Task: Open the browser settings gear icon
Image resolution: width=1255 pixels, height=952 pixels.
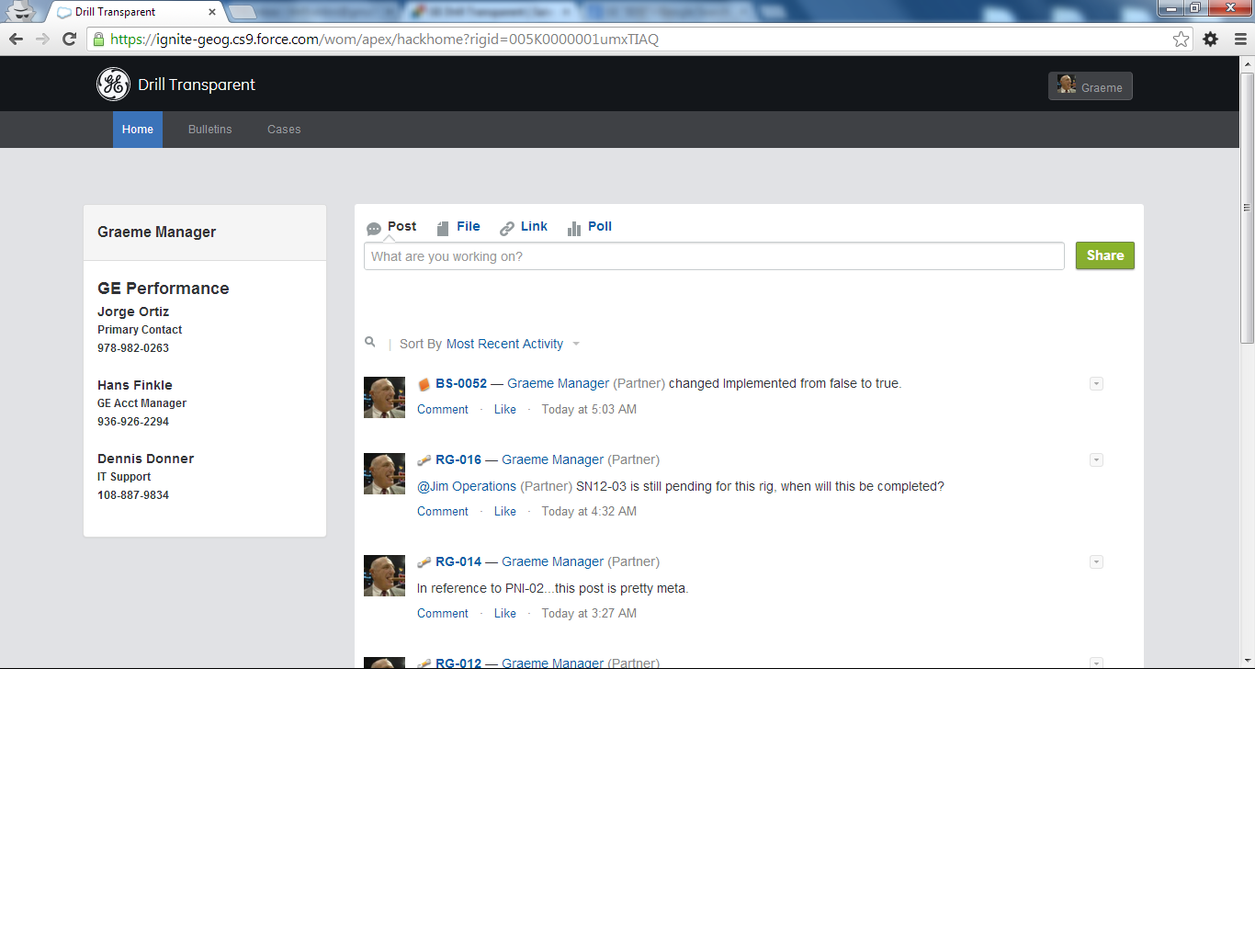Action: 1210,40
